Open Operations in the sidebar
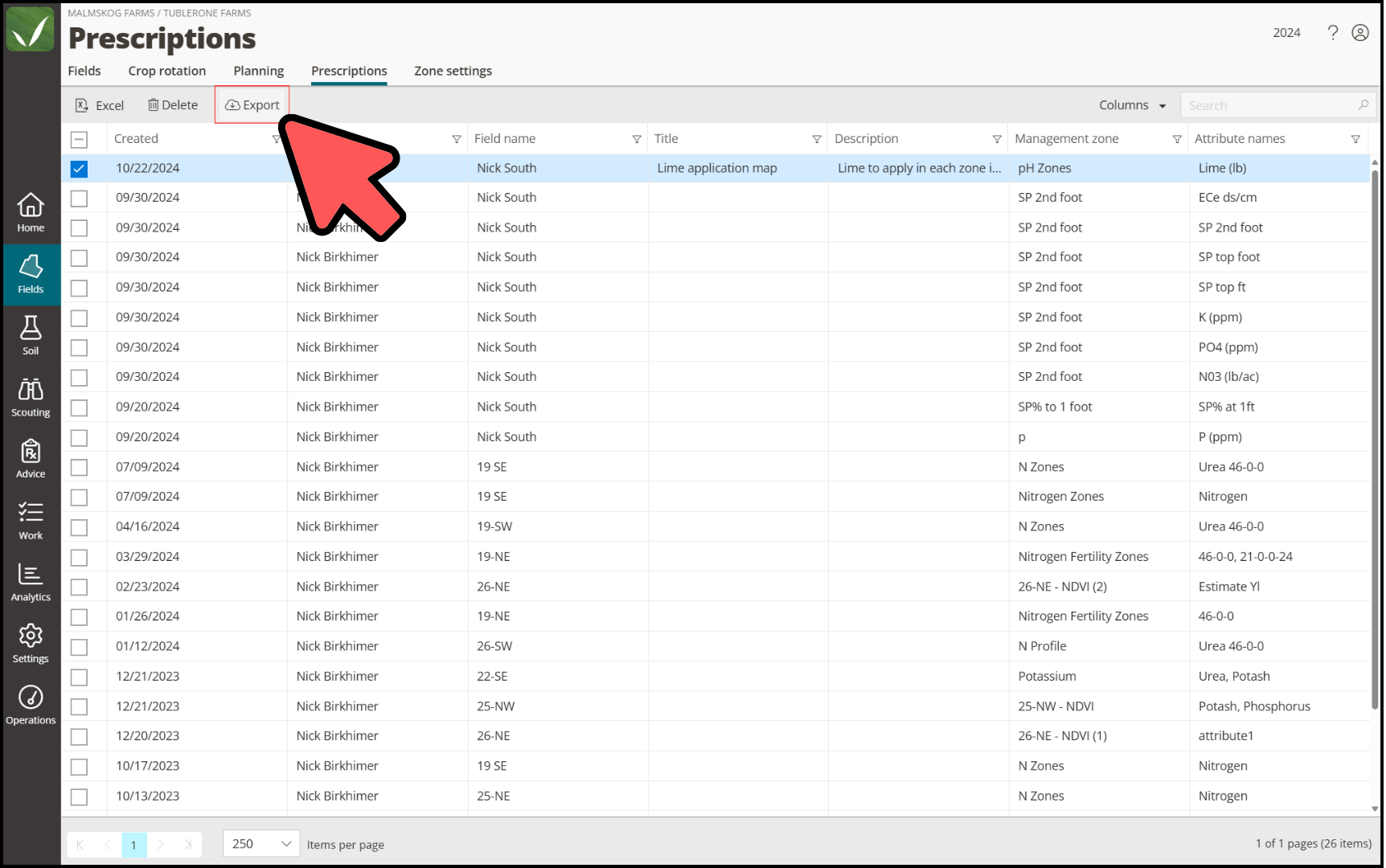The height and width of the screenshot is (868, 1386). (x=31, y=706)
